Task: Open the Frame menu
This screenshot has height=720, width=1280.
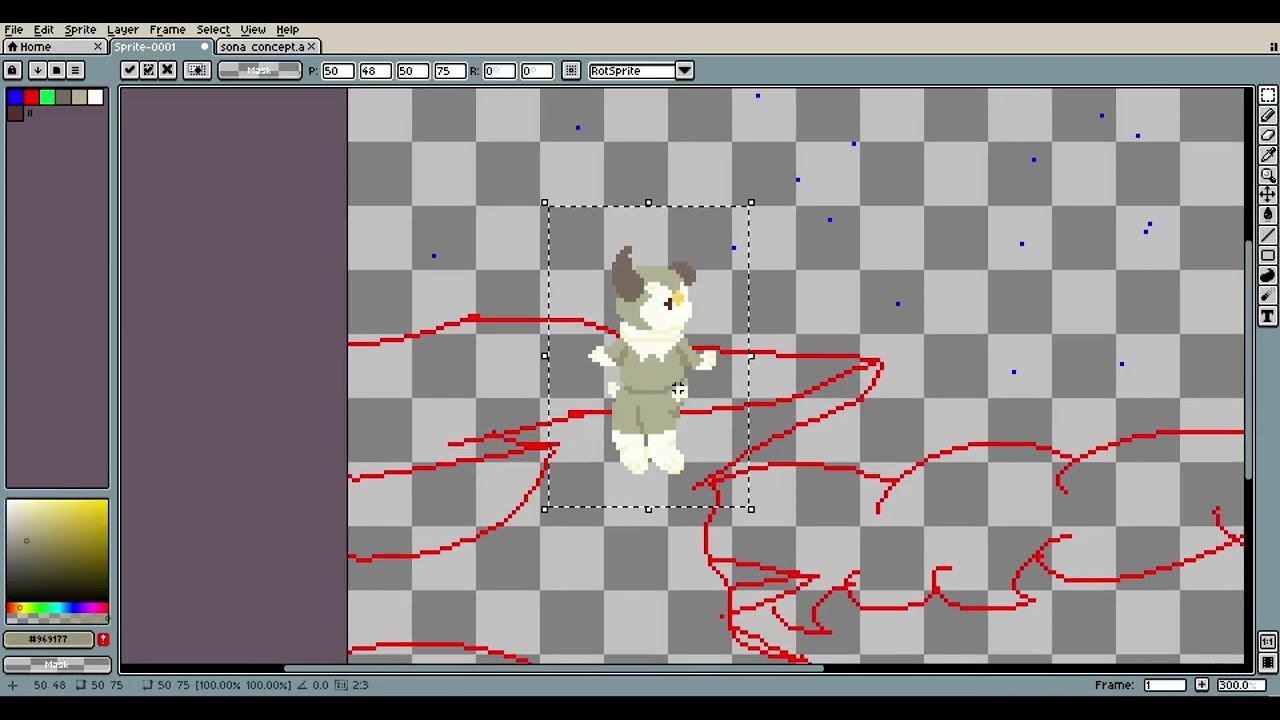Action: [x=167, y=30]
